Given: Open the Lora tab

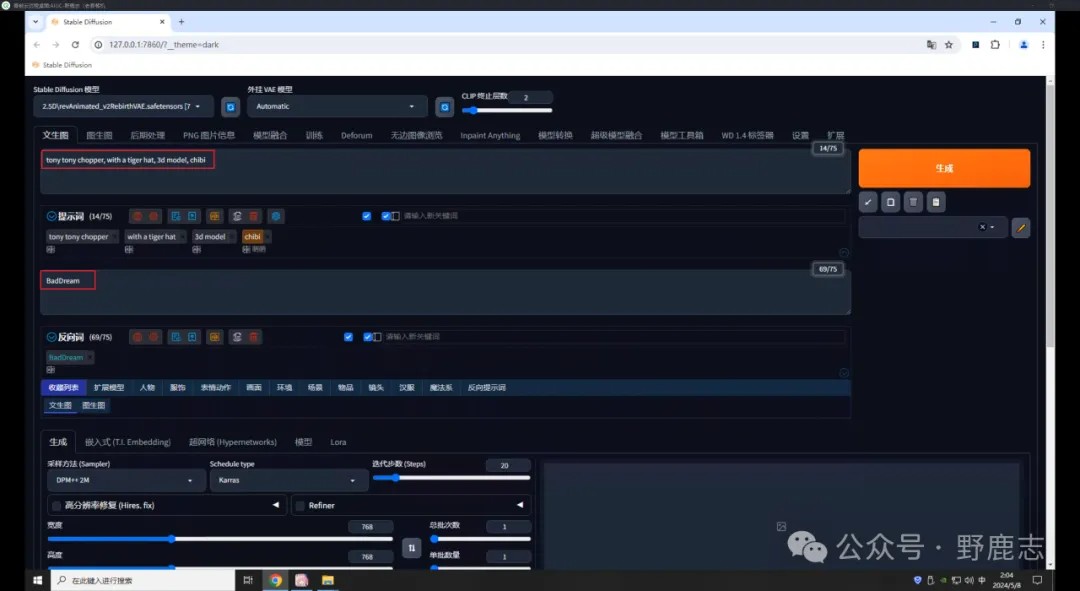Looking at the screenshot, I should pyautogui.click(x=338, y=442).
